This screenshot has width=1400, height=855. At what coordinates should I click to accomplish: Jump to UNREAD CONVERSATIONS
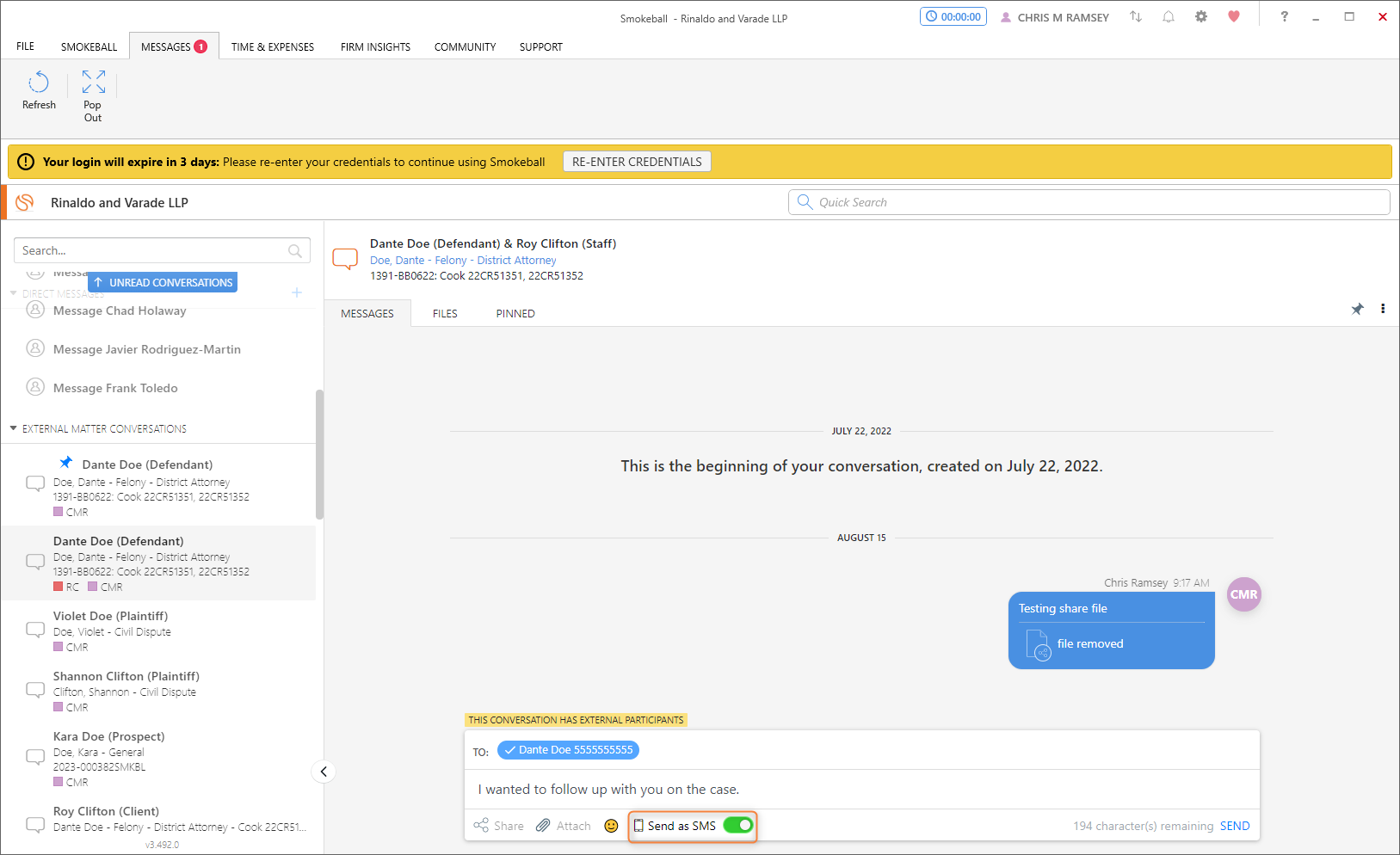pos(163,282)
